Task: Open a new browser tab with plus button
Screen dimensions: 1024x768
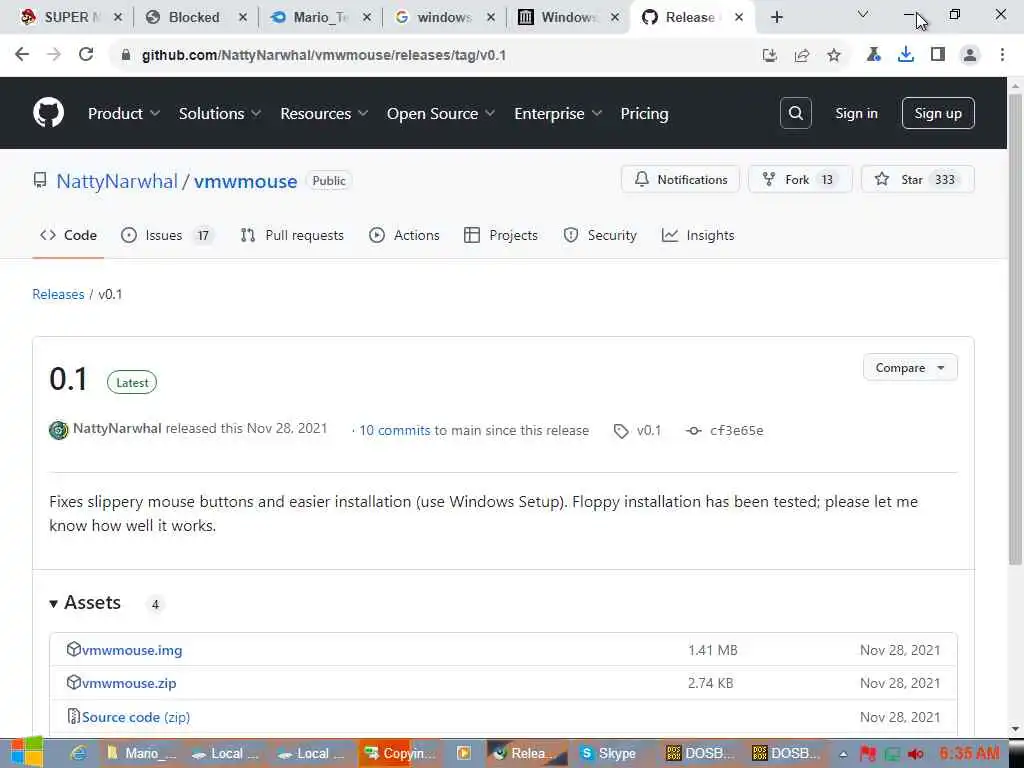Action: click(776, 18)
